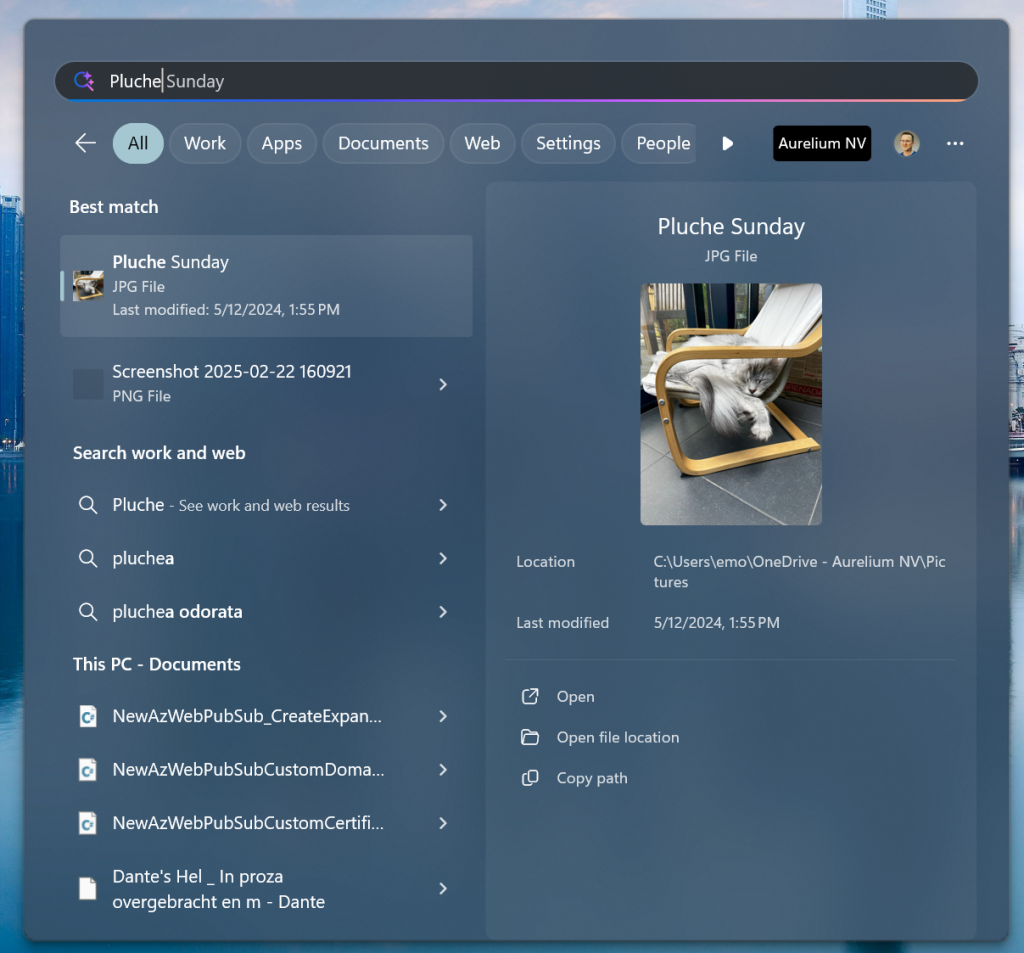Click the play arrow to show more filters
This screenshot has width=1024, height=953.
[728, 143]
